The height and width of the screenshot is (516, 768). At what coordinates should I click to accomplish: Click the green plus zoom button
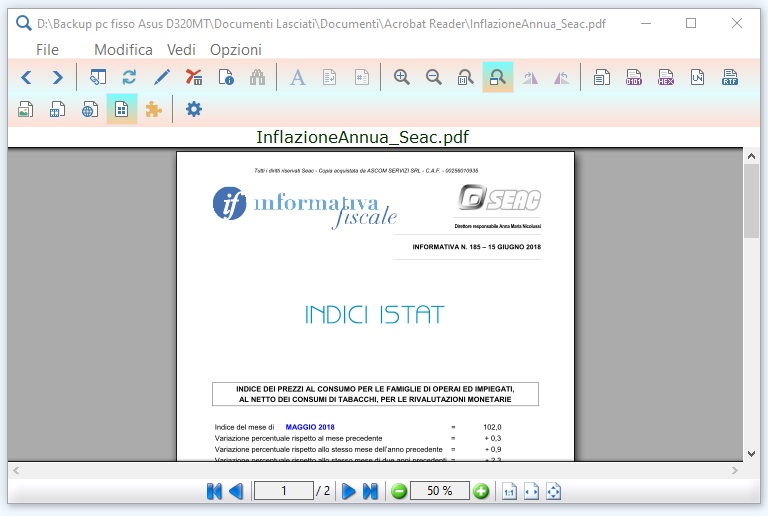coord(481,491)
